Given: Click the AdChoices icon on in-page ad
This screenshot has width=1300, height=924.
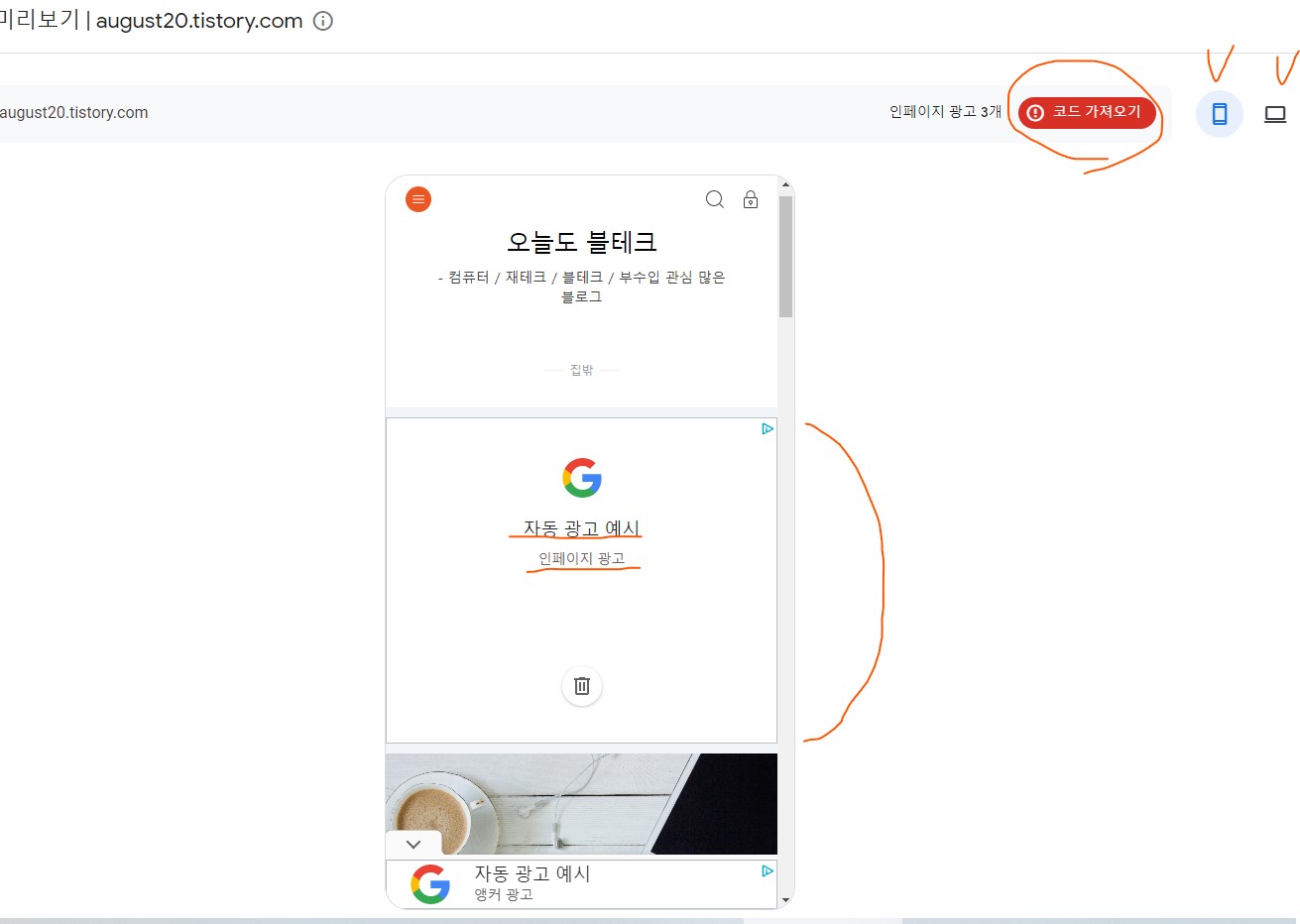Looking at the screenshot, I should tap(768, 428).
